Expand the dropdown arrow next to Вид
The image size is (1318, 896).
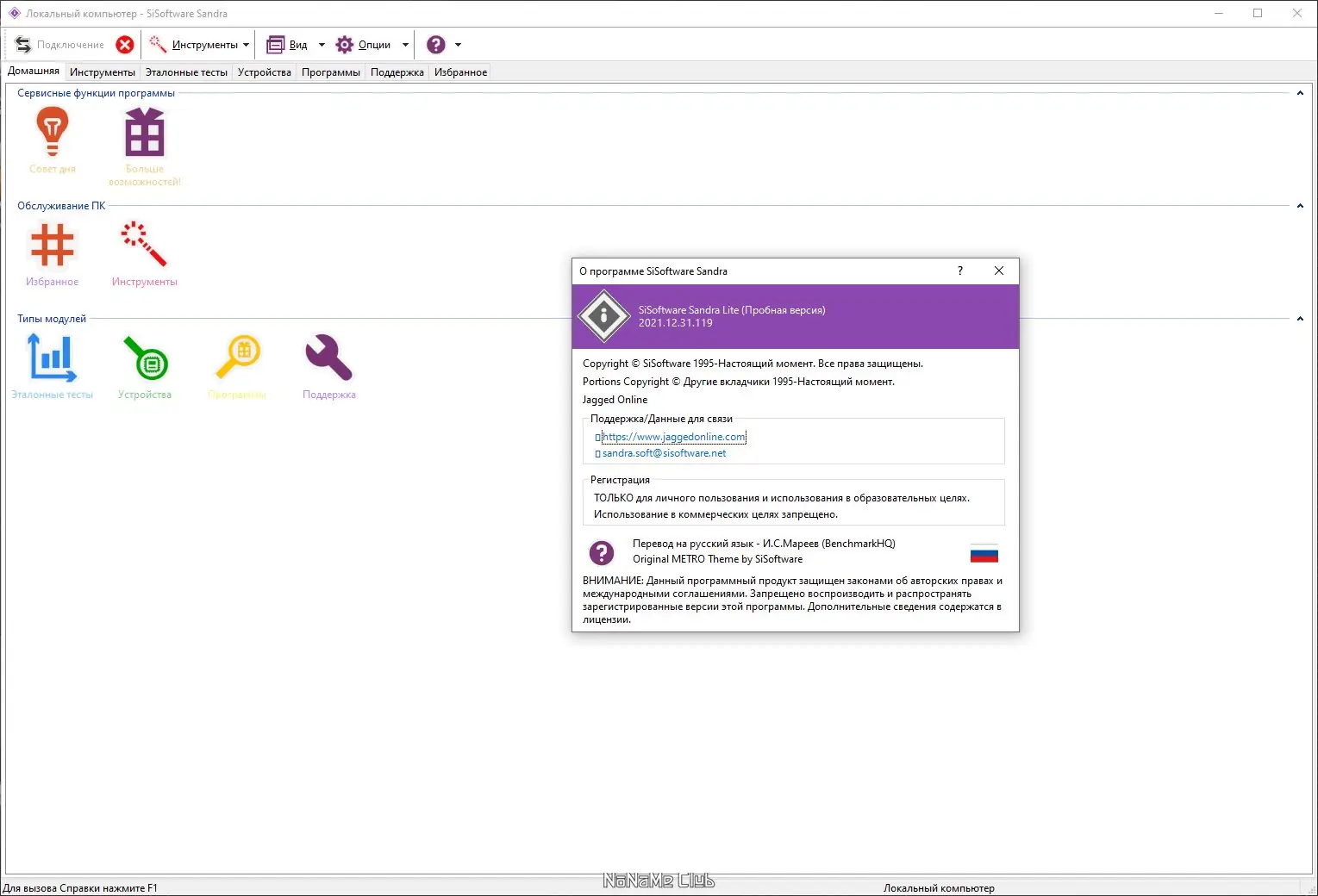pyautogui.click(x=322, y=45)
